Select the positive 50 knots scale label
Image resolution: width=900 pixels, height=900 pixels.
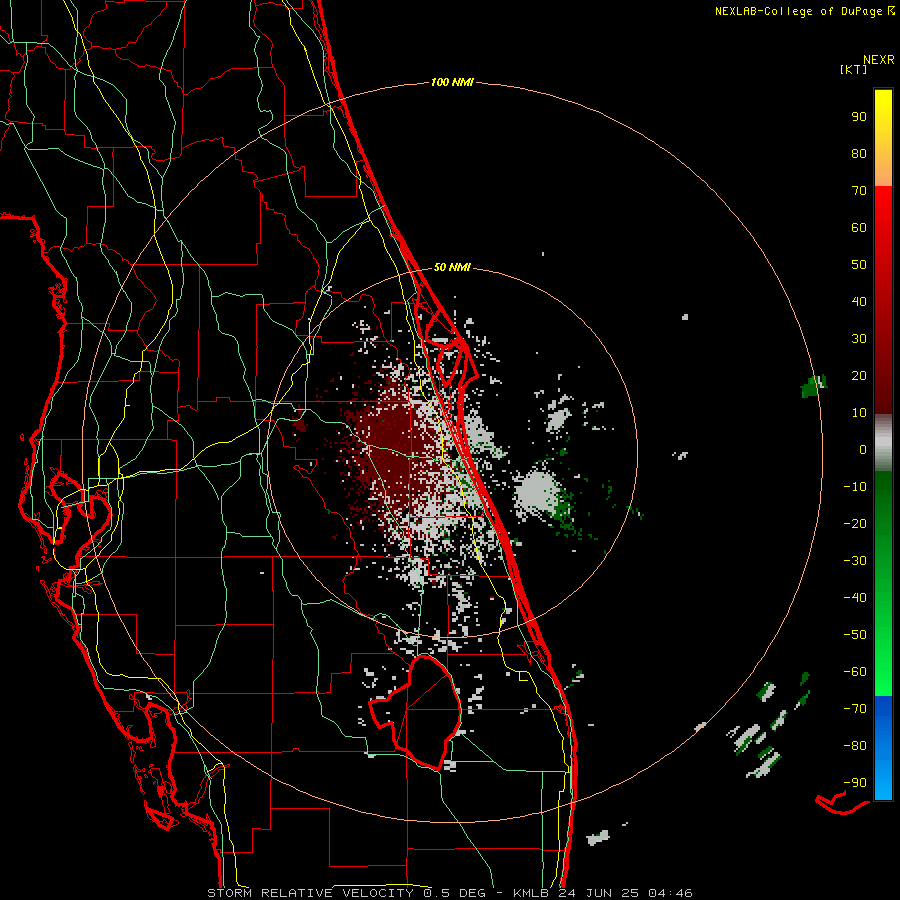(x=859, y=265)
